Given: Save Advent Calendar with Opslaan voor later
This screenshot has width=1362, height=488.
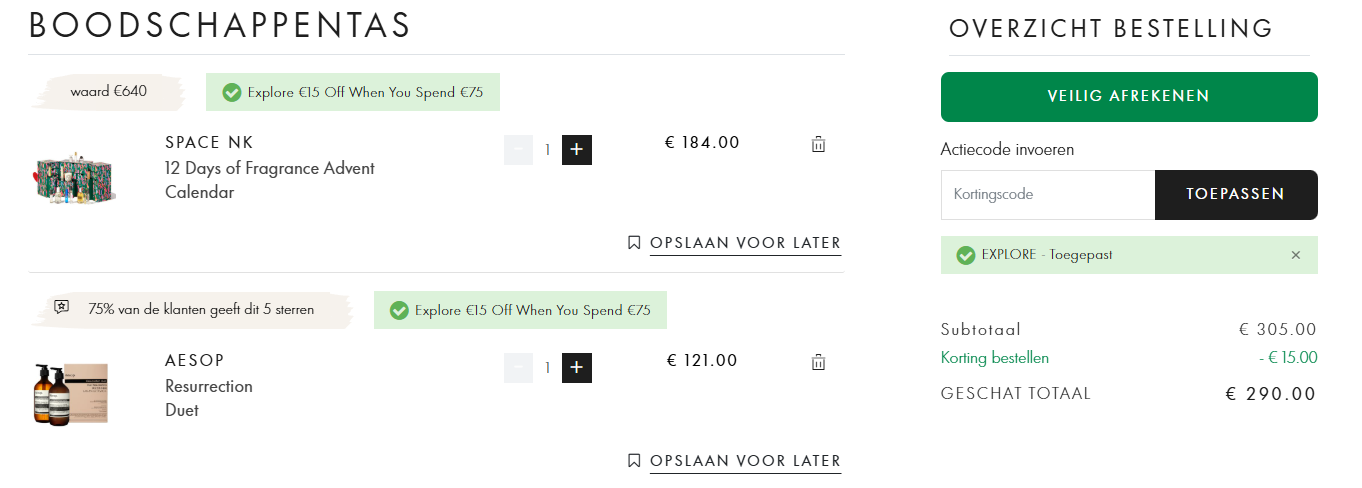Looking at the screenshot, I should click(x=745, y=243).
